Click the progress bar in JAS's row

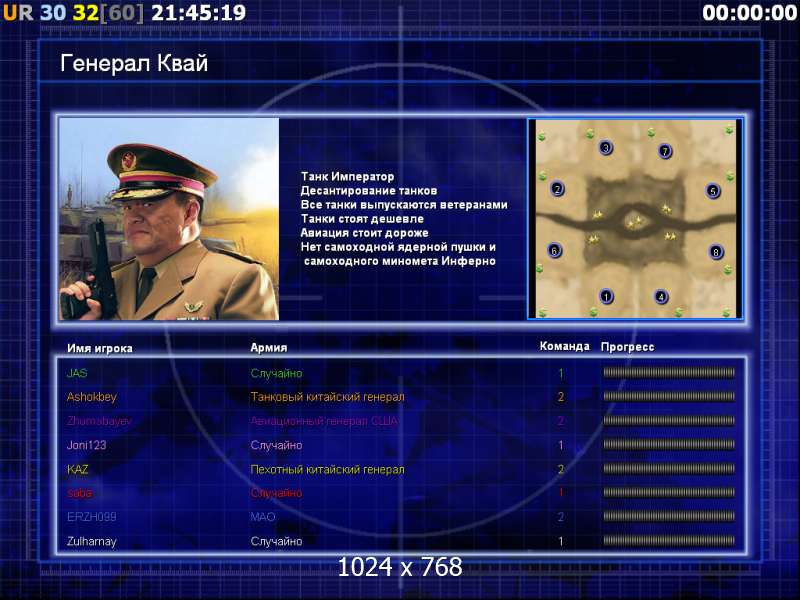(x=669, y=372)
